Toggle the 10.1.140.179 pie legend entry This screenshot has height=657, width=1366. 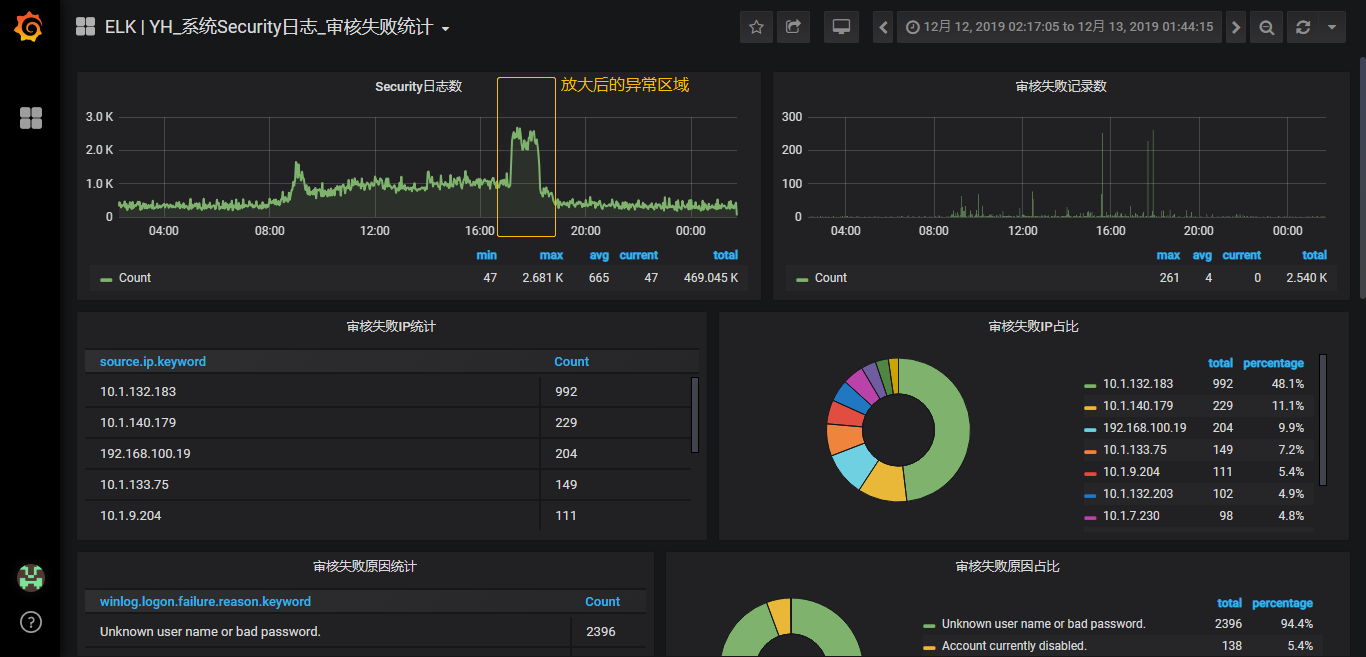coord(1138,406)
